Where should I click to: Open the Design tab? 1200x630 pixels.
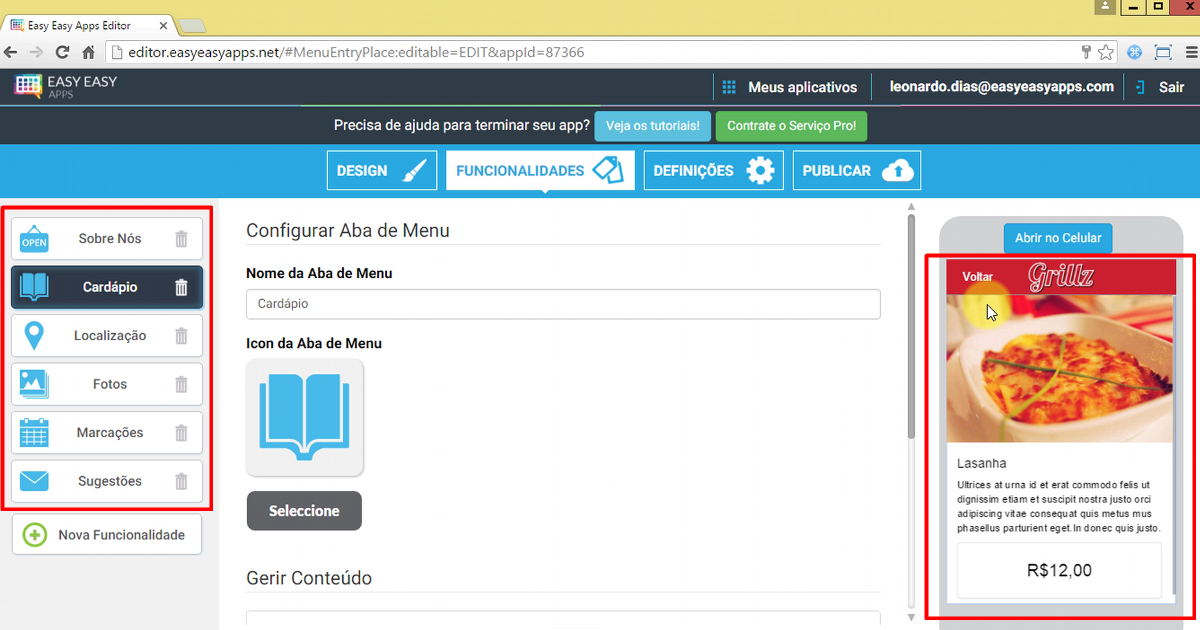click(382, 171)
